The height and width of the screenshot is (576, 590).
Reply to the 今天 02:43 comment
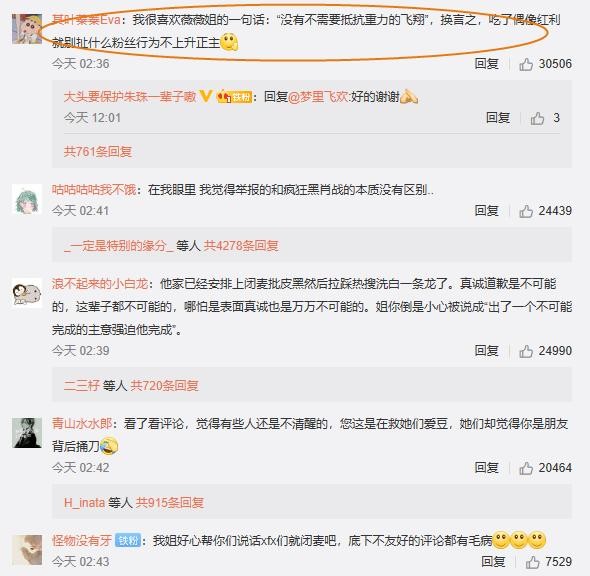pos(493,562)
